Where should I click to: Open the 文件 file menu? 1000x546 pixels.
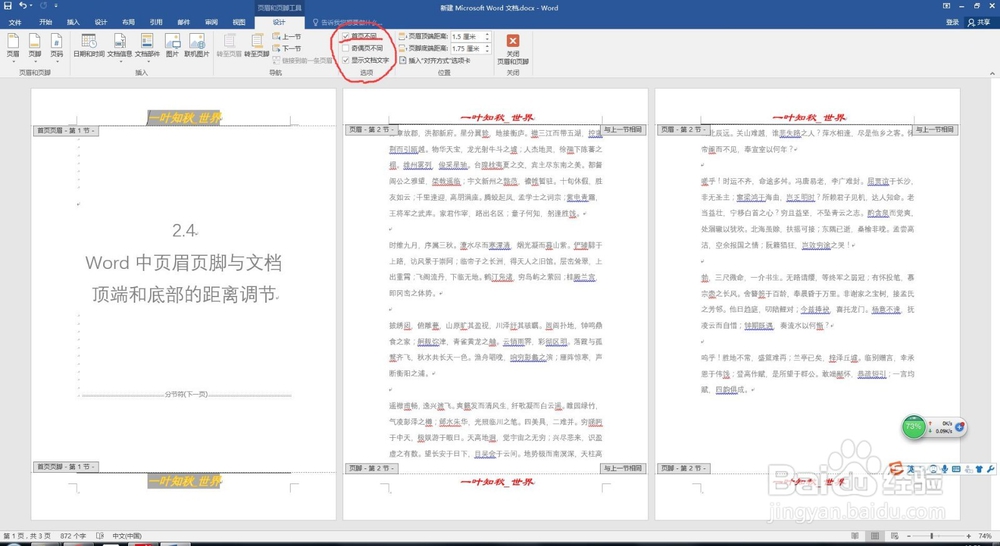(15, 22)
